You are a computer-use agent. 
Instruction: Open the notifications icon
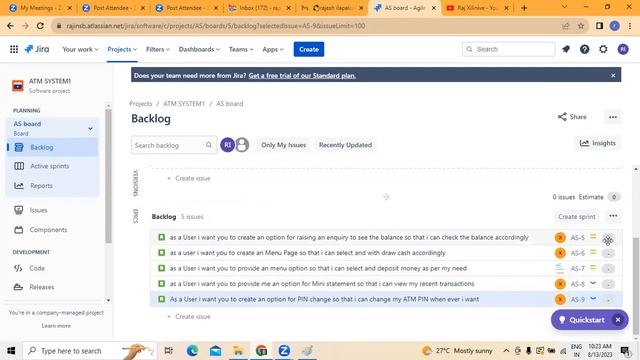pyautogui.click(x=566, y=49)
